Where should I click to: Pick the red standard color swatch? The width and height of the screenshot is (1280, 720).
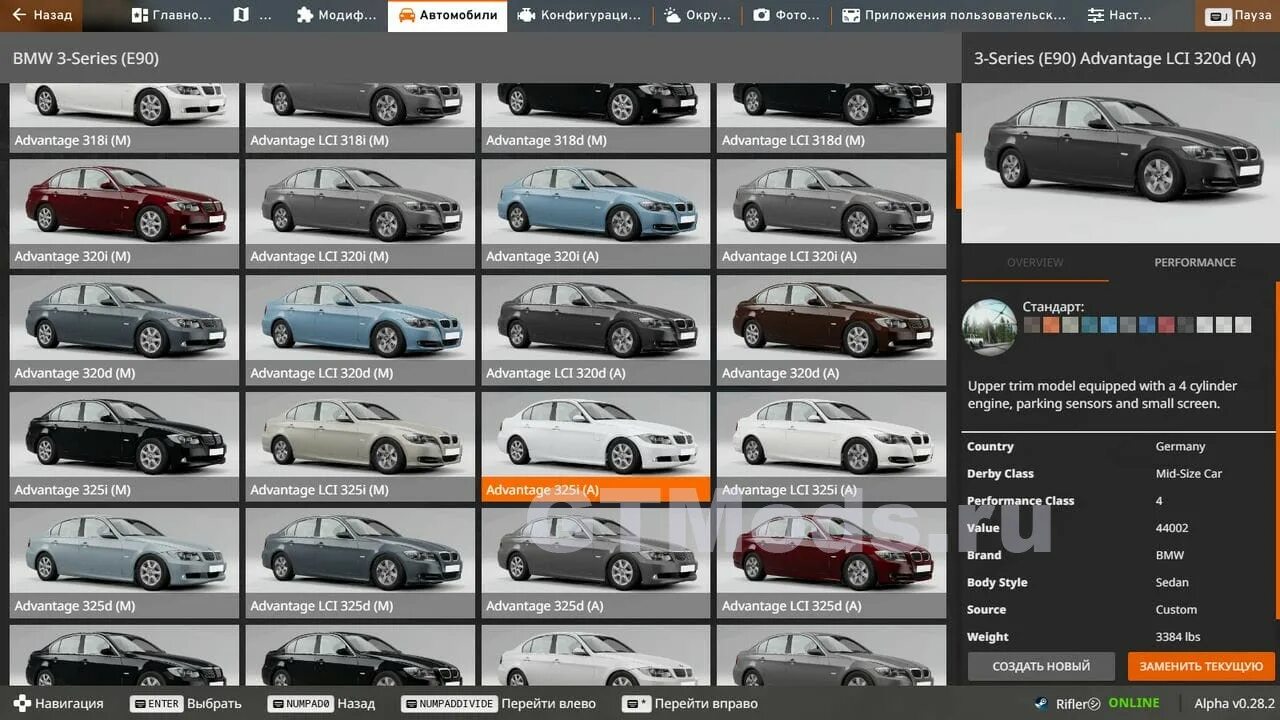coord(1166,325)
